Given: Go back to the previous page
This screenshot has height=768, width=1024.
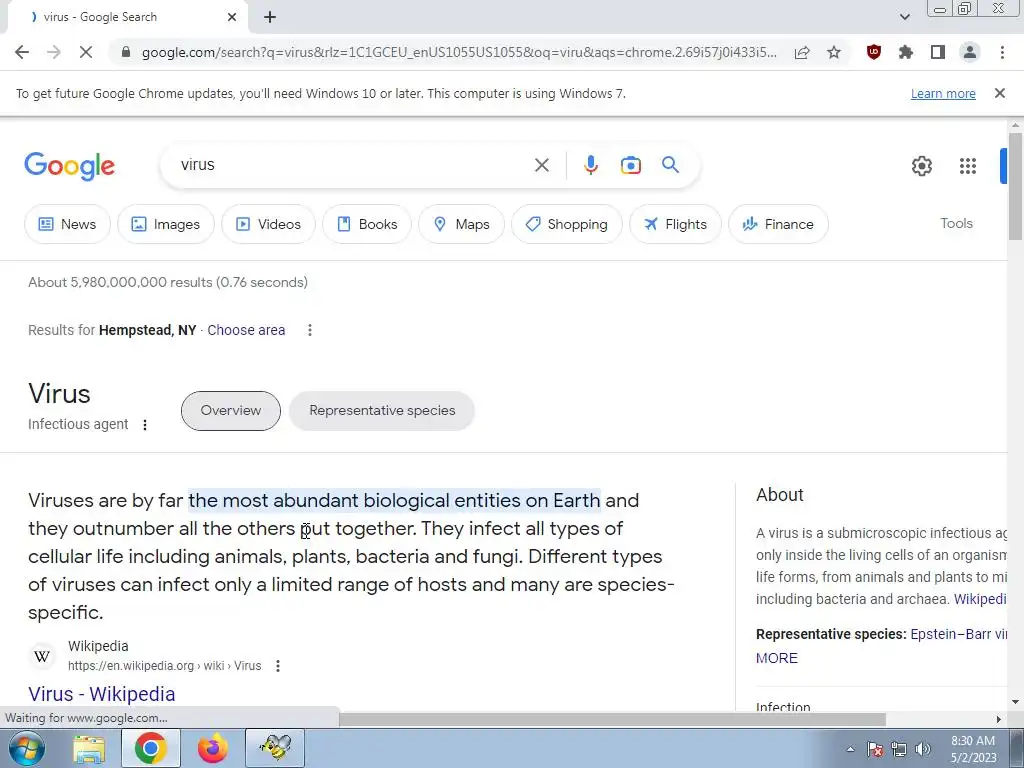Looking at the screenshot, I should 22,52.
